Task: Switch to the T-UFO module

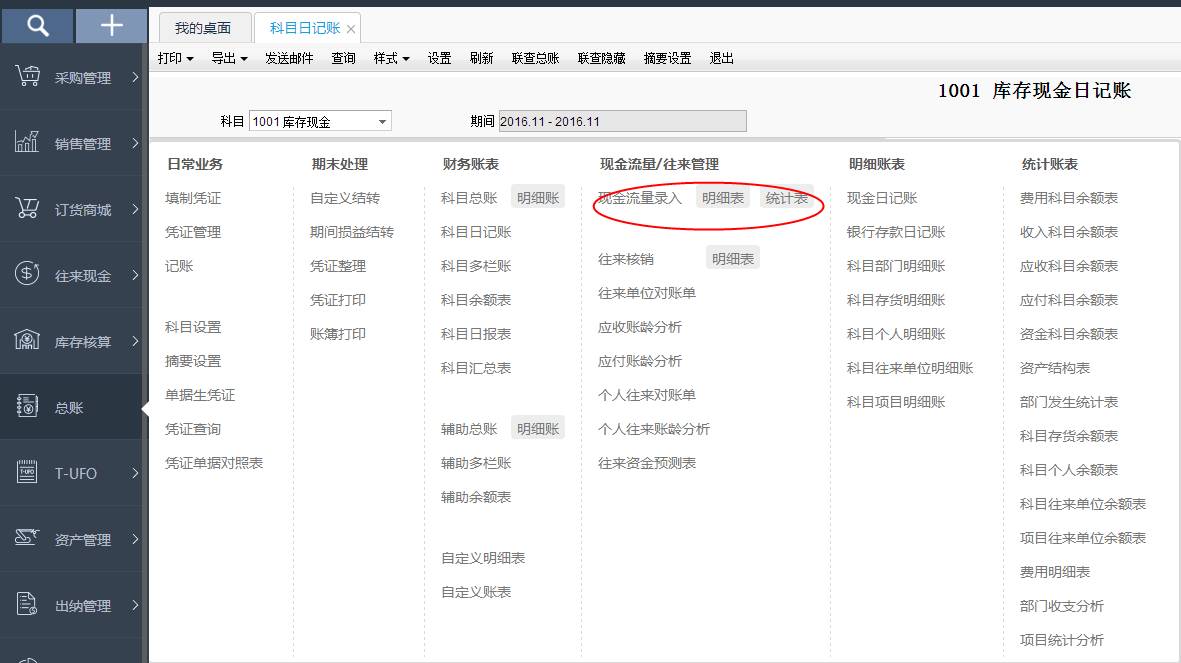Action: coord(74,472)
